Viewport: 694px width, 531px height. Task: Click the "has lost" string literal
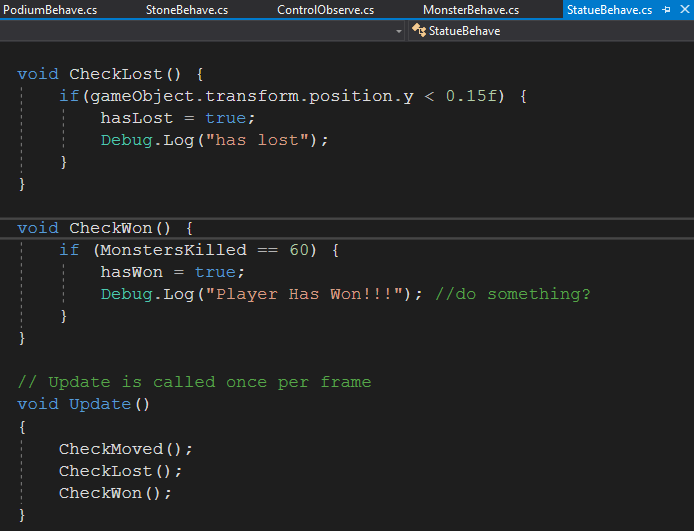pos(257,140)
